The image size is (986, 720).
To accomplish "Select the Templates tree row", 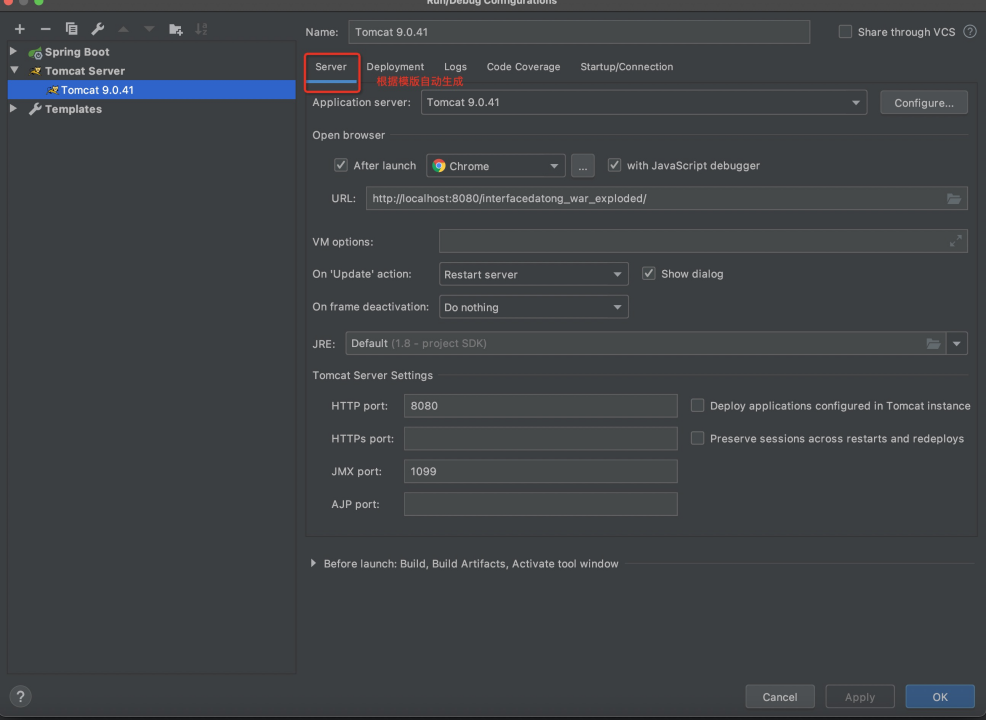I will [x=152, y=109].
